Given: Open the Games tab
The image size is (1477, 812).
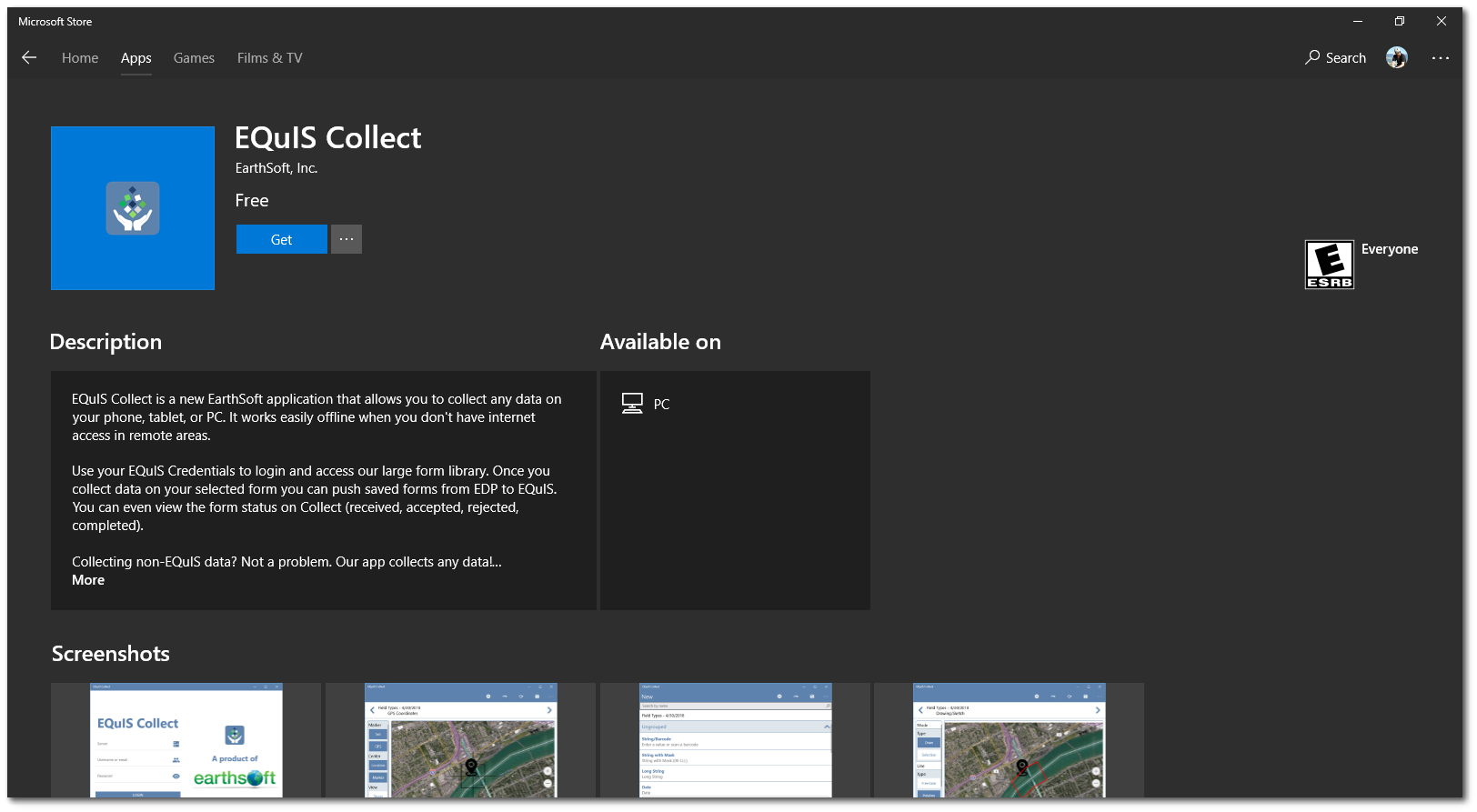Looking at the screenshot, I should [194, 57].
